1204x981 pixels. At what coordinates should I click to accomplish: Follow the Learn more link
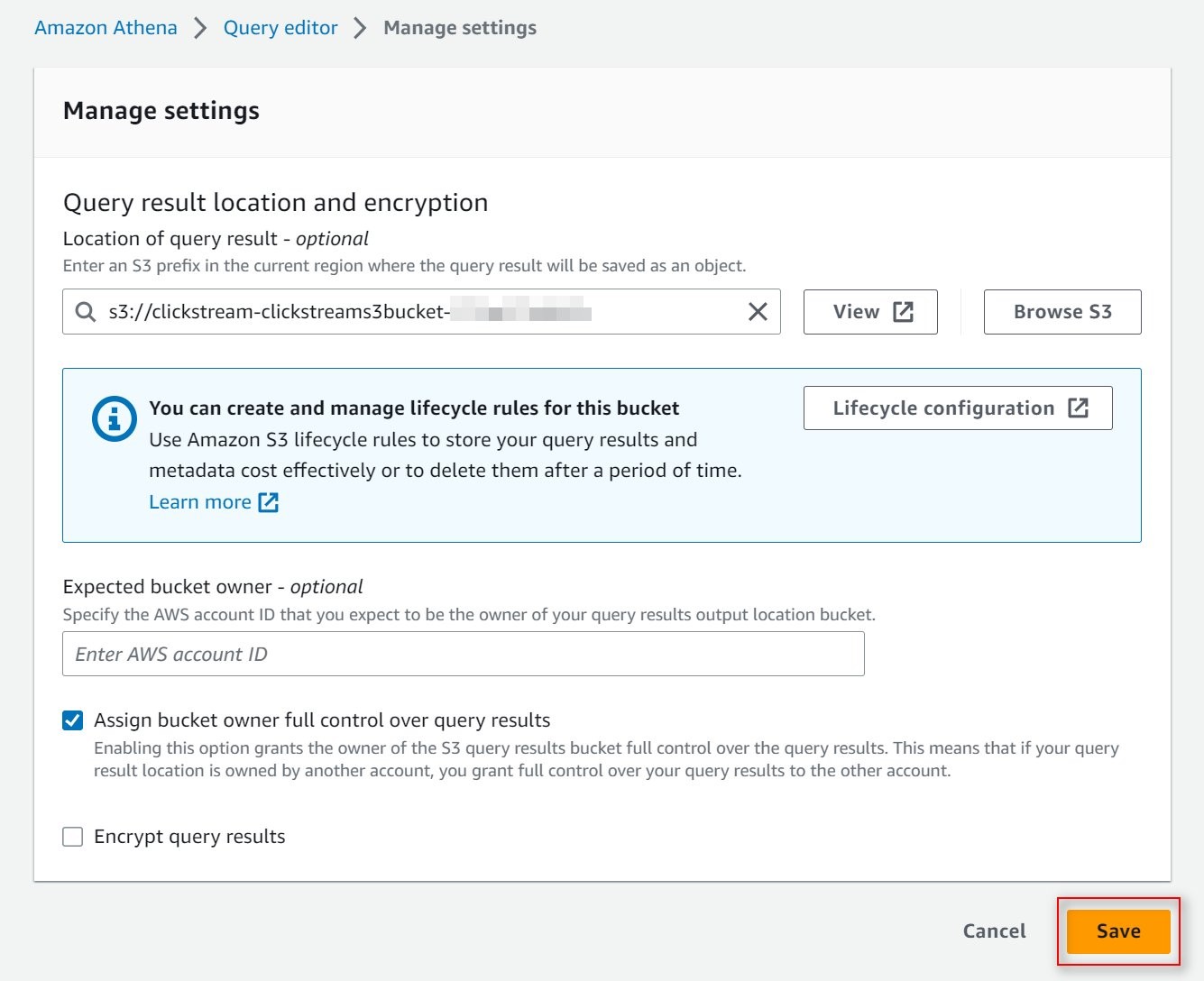coord(200,502)
